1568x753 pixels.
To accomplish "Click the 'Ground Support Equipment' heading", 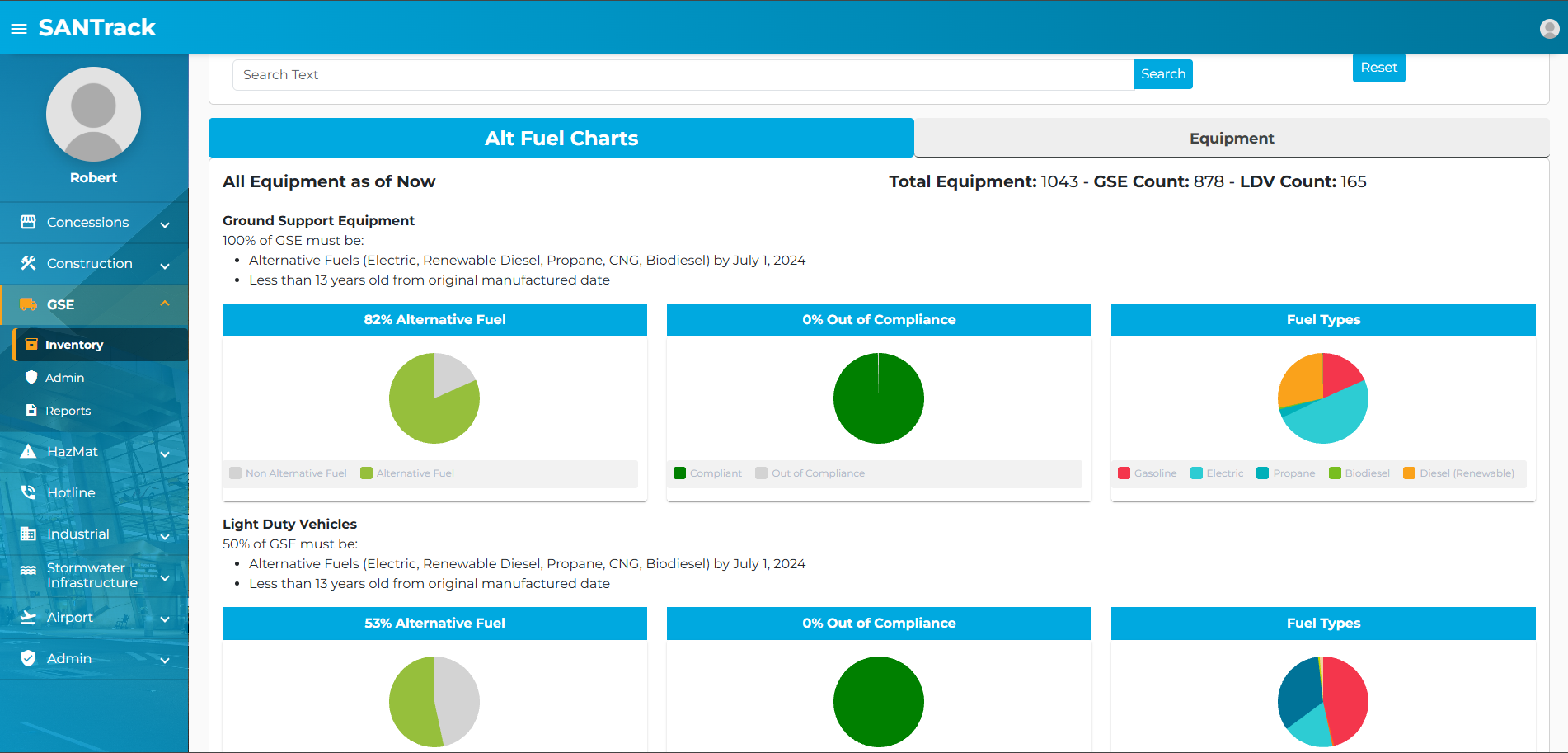I will tap(318, 220).
